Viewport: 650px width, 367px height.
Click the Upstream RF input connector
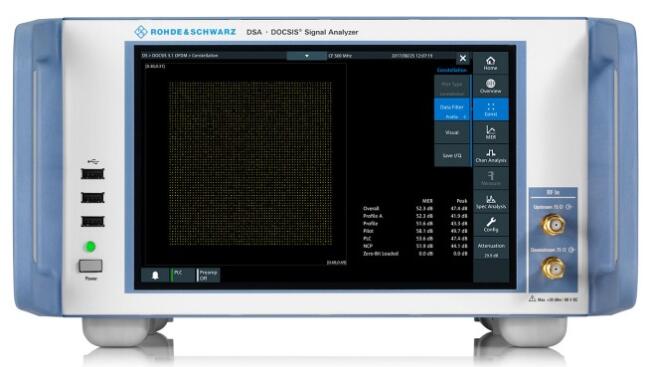point(553,225)
